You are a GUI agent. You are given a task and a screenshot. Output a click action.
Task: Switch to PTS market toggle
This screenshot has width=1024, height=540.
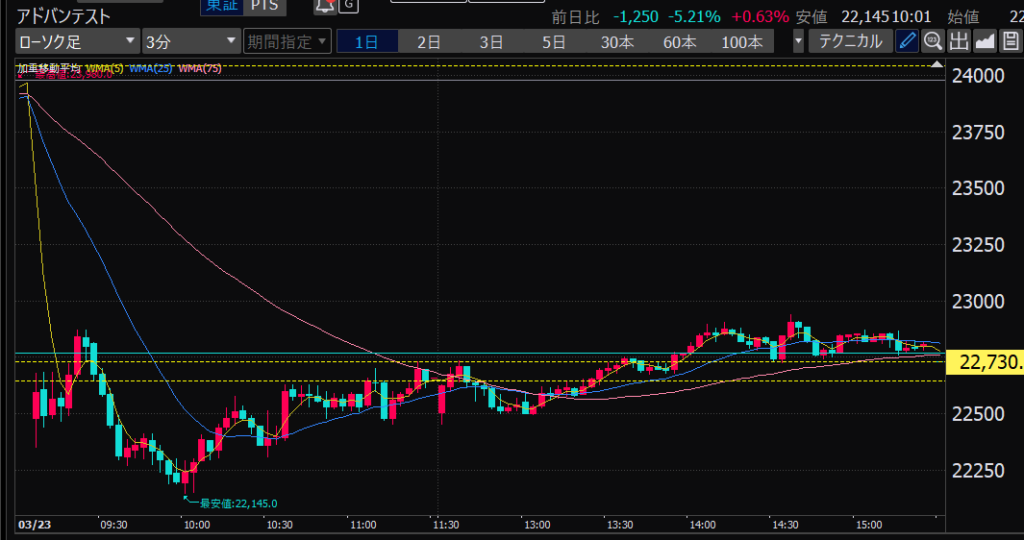[x=265, y=6]
